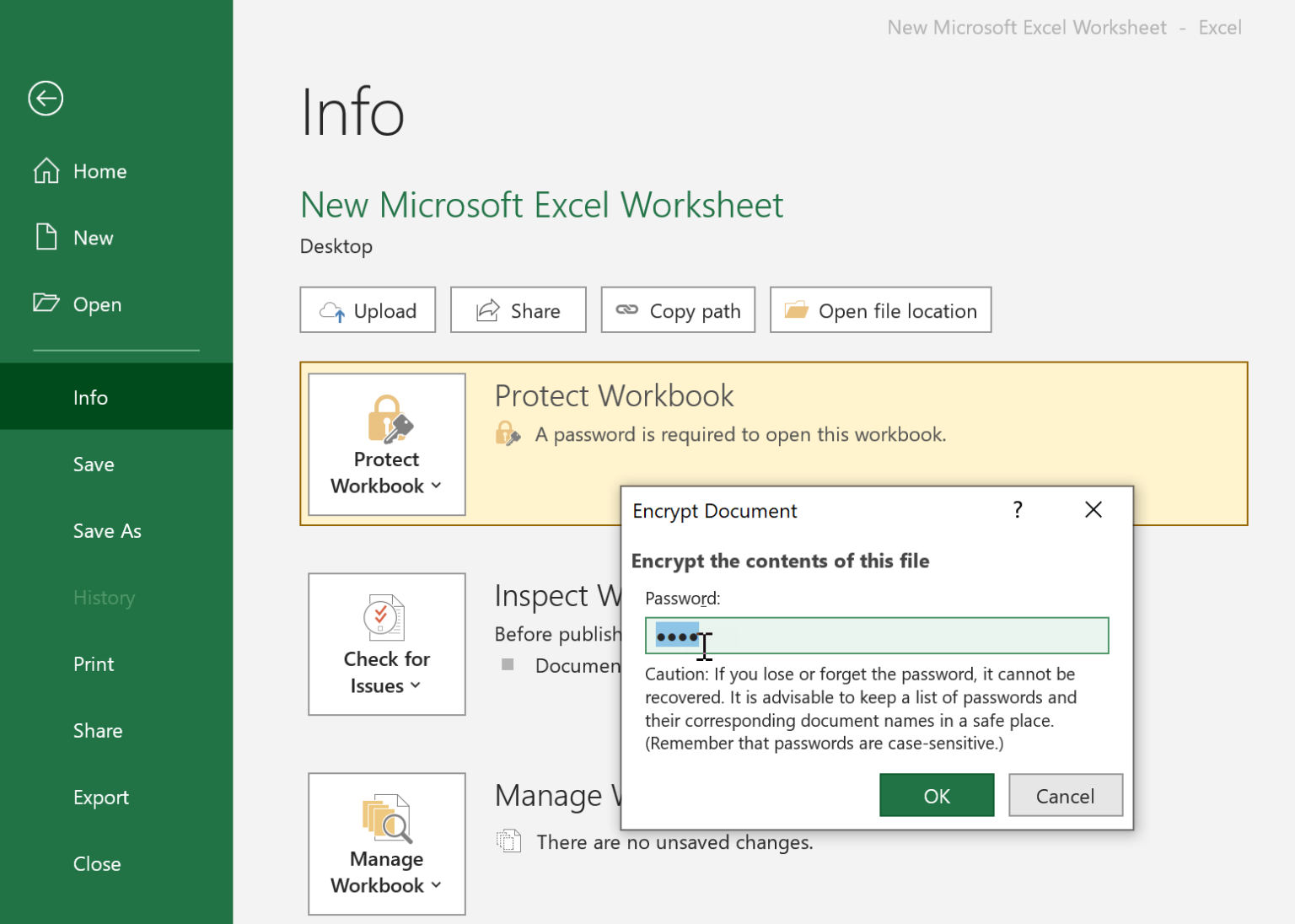Close the Encrypt Document dialog
This screenshot has height=924, width=1295.
(x=1093, y=510)
